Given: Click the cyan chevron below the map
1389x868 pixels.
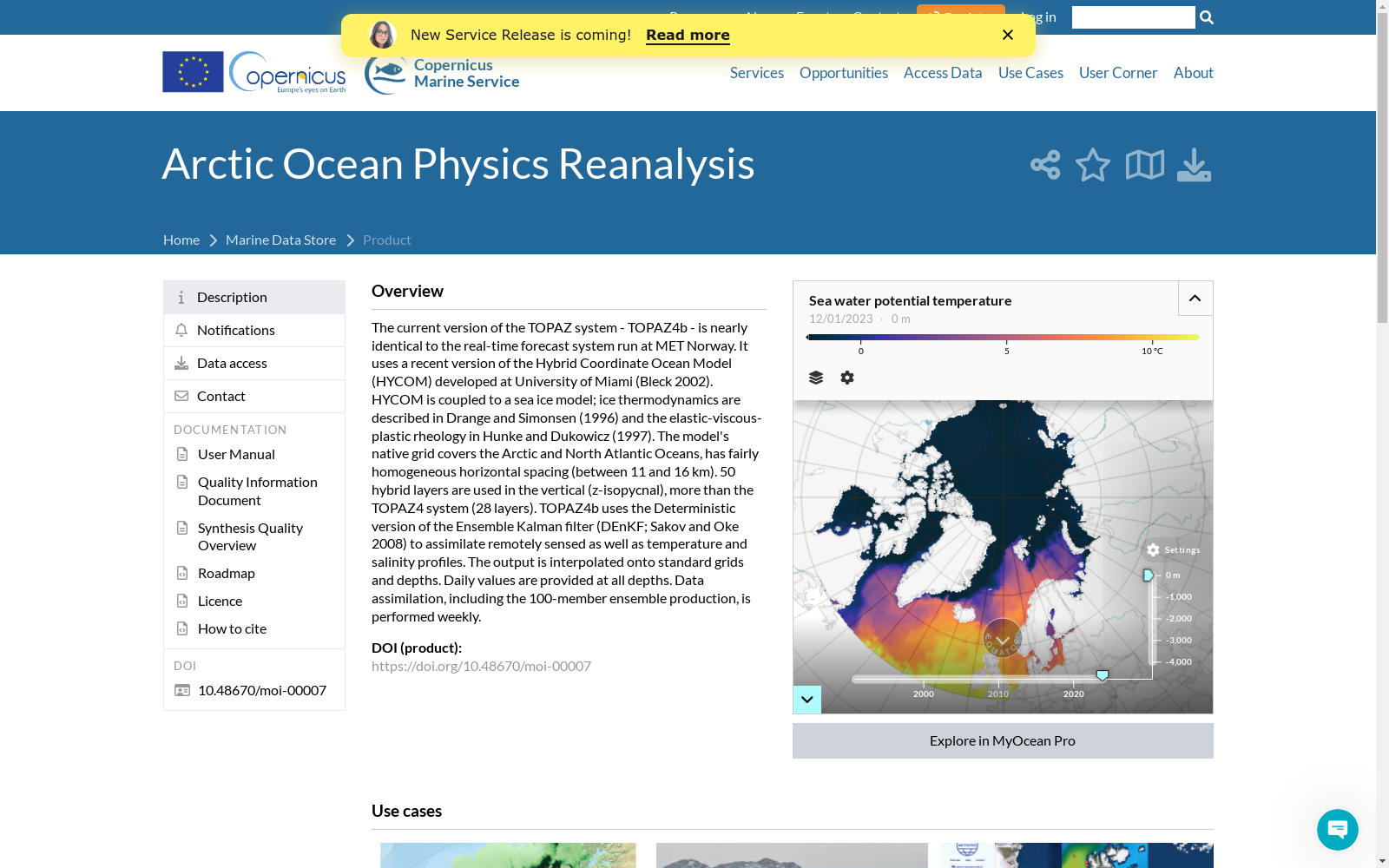Looking at the screenshot, I should click(x=807, y=700).
